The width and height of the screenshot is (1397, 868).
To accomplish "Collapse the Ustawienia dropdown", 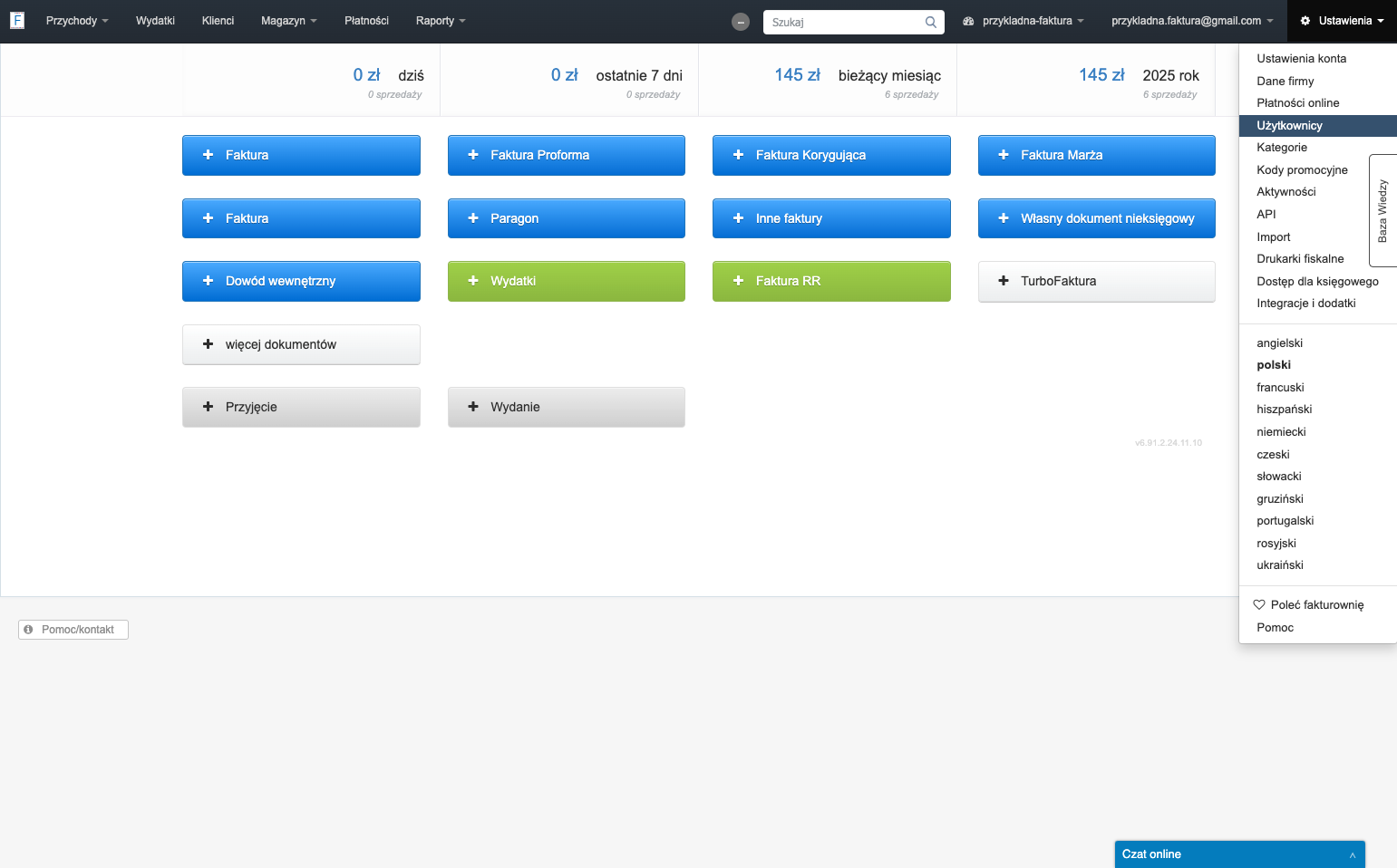I will pyautogui.click(x=1343, y=21).
